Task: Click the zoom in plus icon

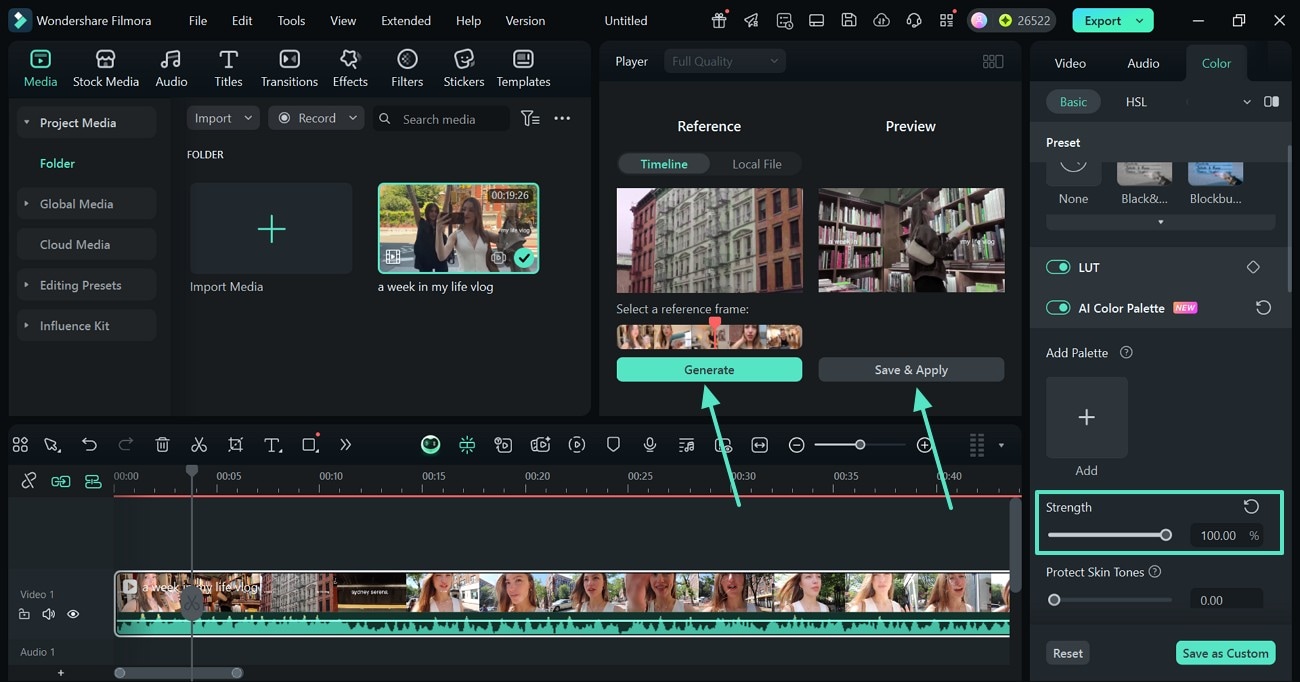Action: coord(924,445)
